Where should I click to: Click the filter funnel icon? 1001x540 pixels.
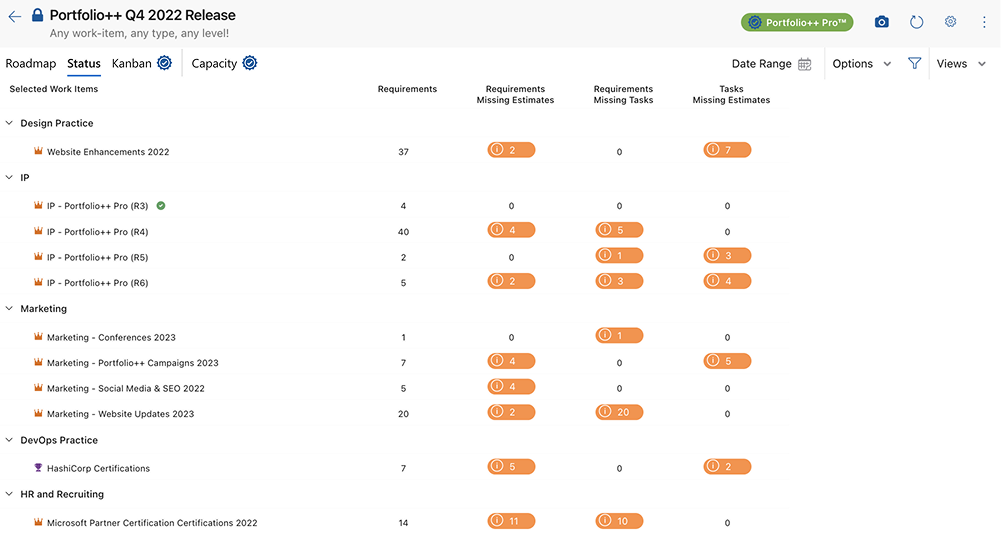point(914,63)
